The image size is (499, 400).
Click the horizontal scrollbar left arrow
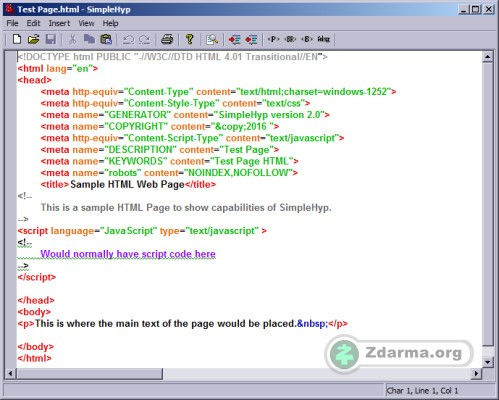click(10, 373)
